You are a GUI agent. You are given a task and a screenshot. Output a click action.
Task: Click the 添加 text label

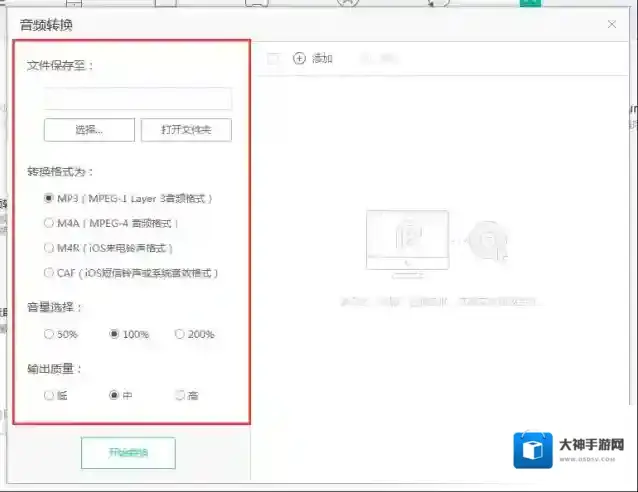coord(322,59)
